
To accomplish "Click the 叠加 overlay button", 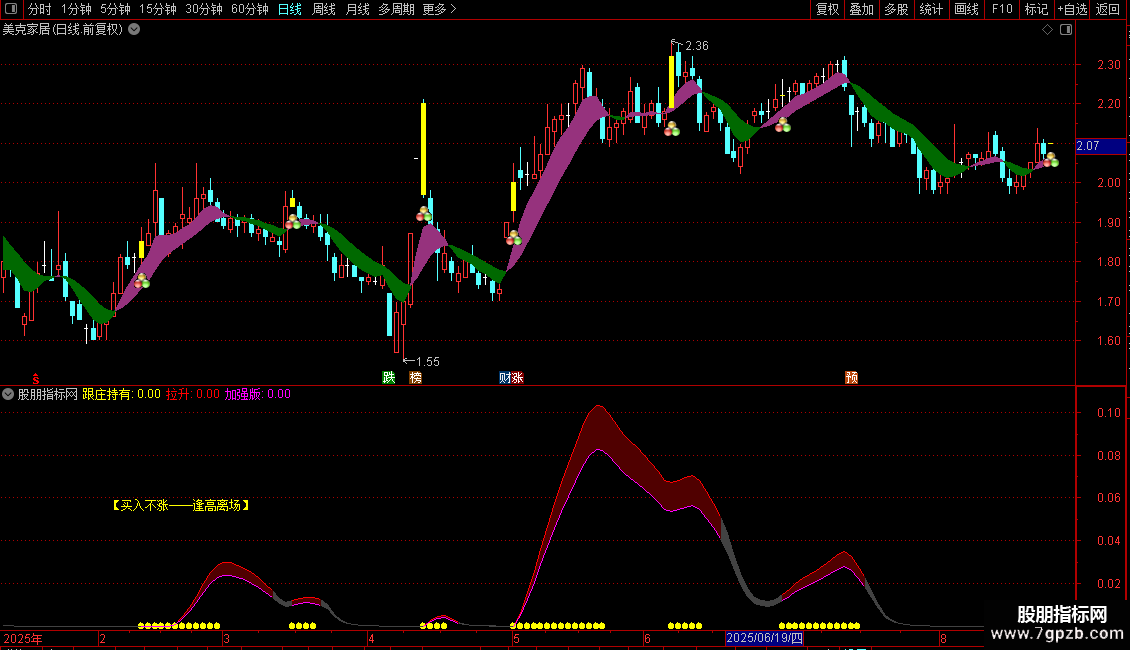I will [861, 9].
